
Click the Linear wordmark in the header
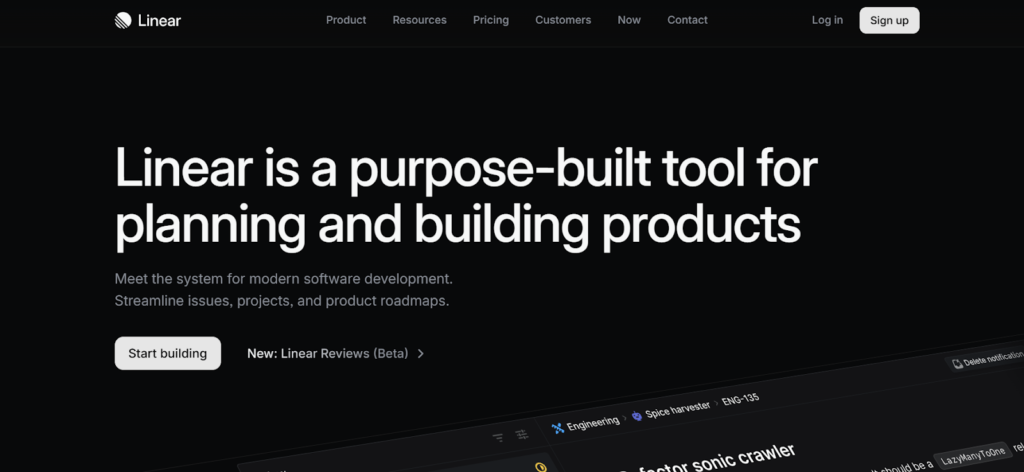point(159,20)
